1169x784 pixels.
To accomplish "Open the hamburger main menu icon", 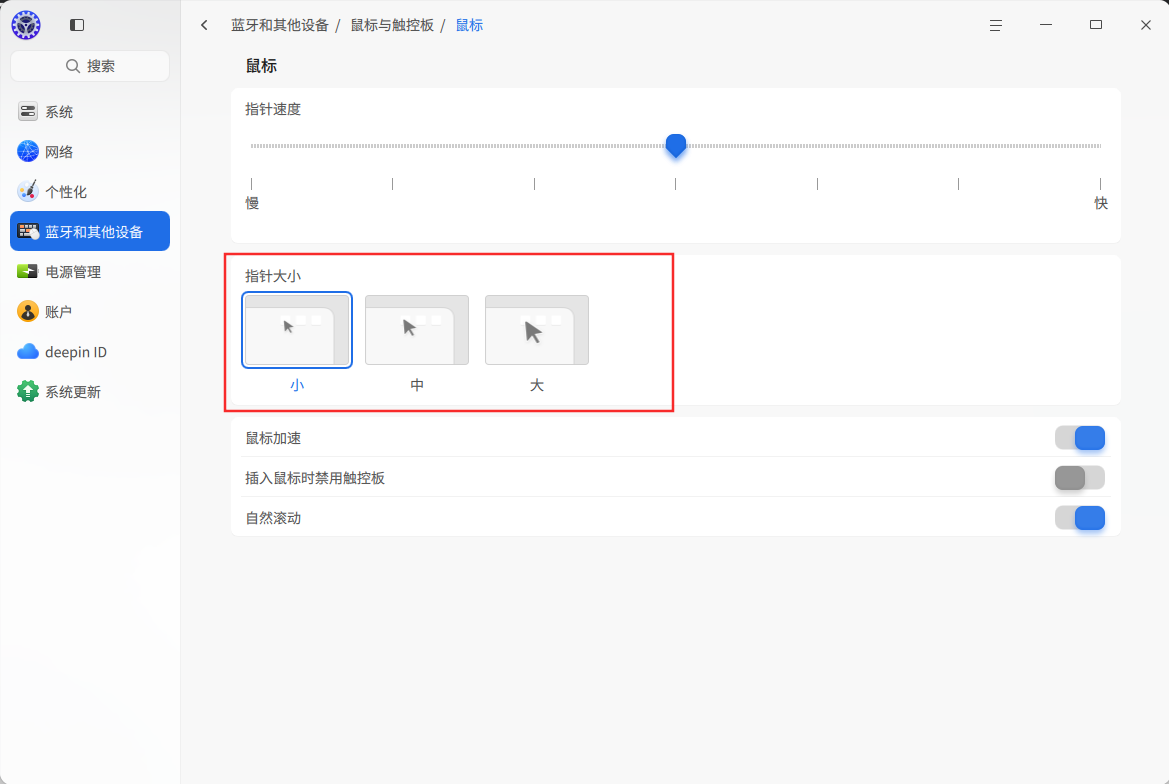I will coord(996,25).
